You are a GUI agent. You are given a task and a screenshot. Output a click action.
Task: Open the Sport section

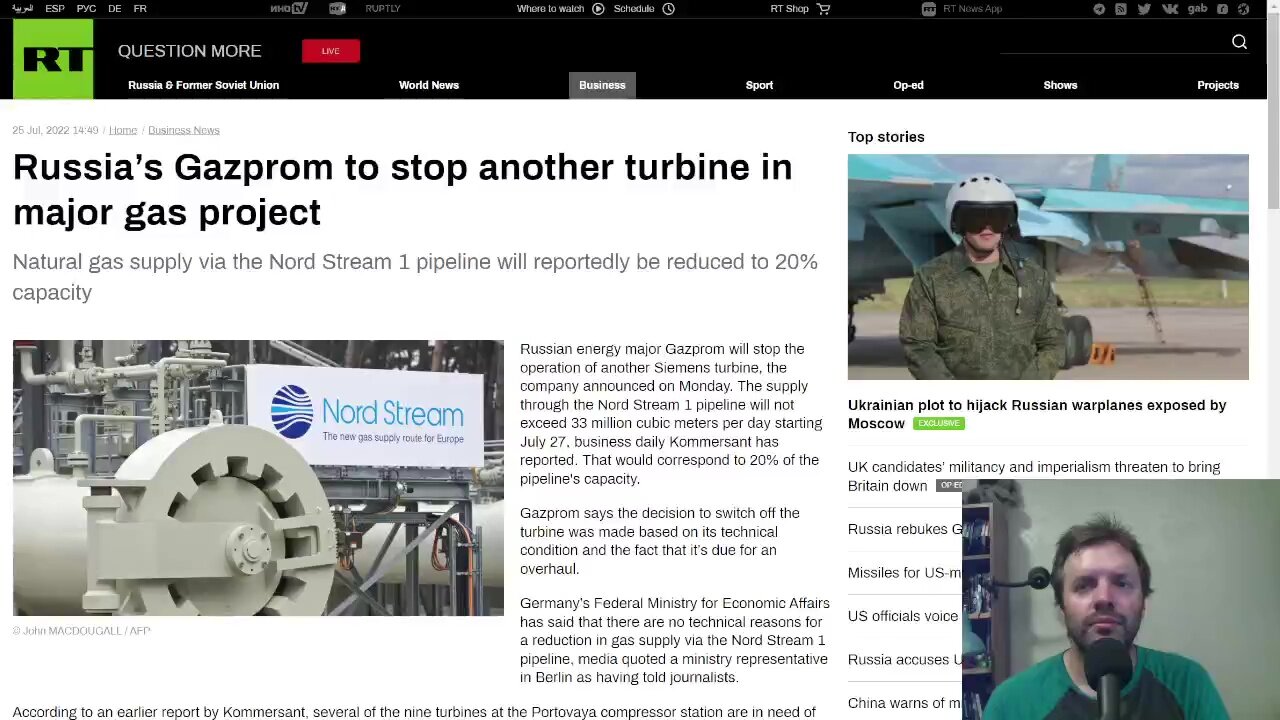tap(759, 85)
